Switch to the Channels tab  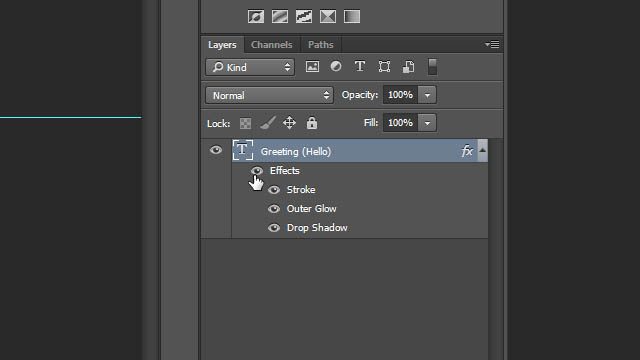point(271,45)
